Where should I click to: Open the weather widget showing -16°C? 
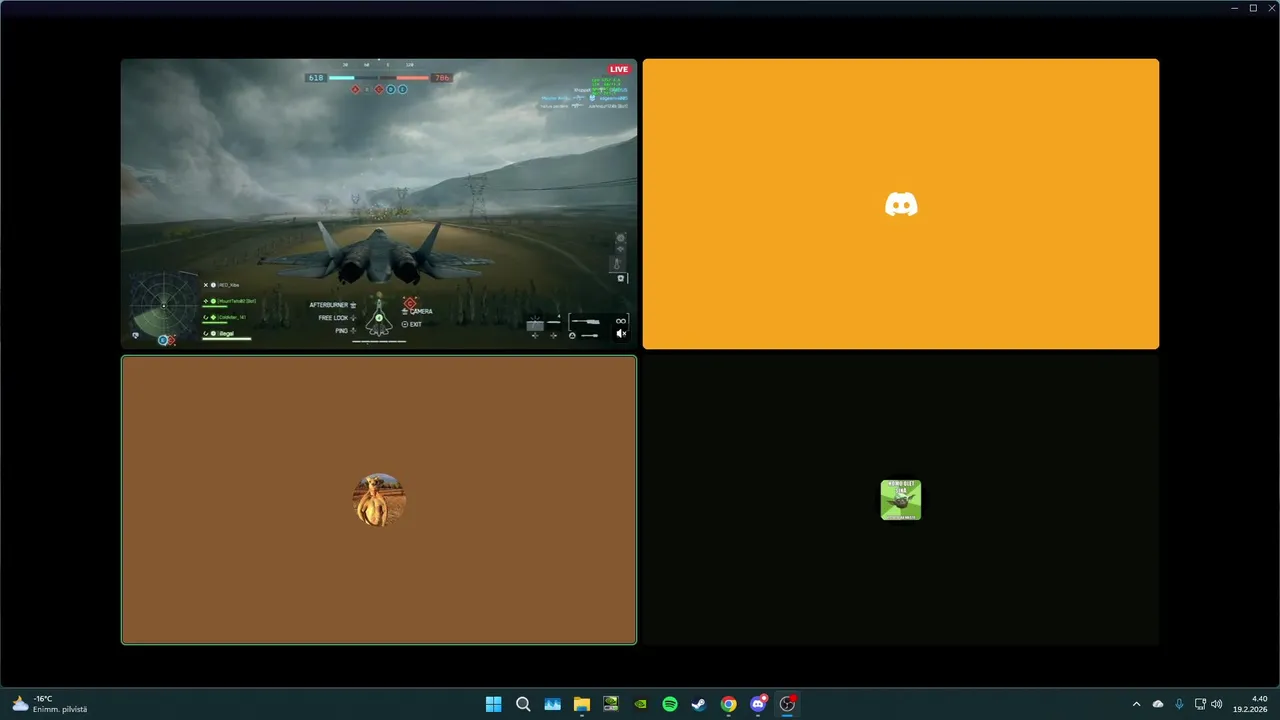(x=50, y=704)
